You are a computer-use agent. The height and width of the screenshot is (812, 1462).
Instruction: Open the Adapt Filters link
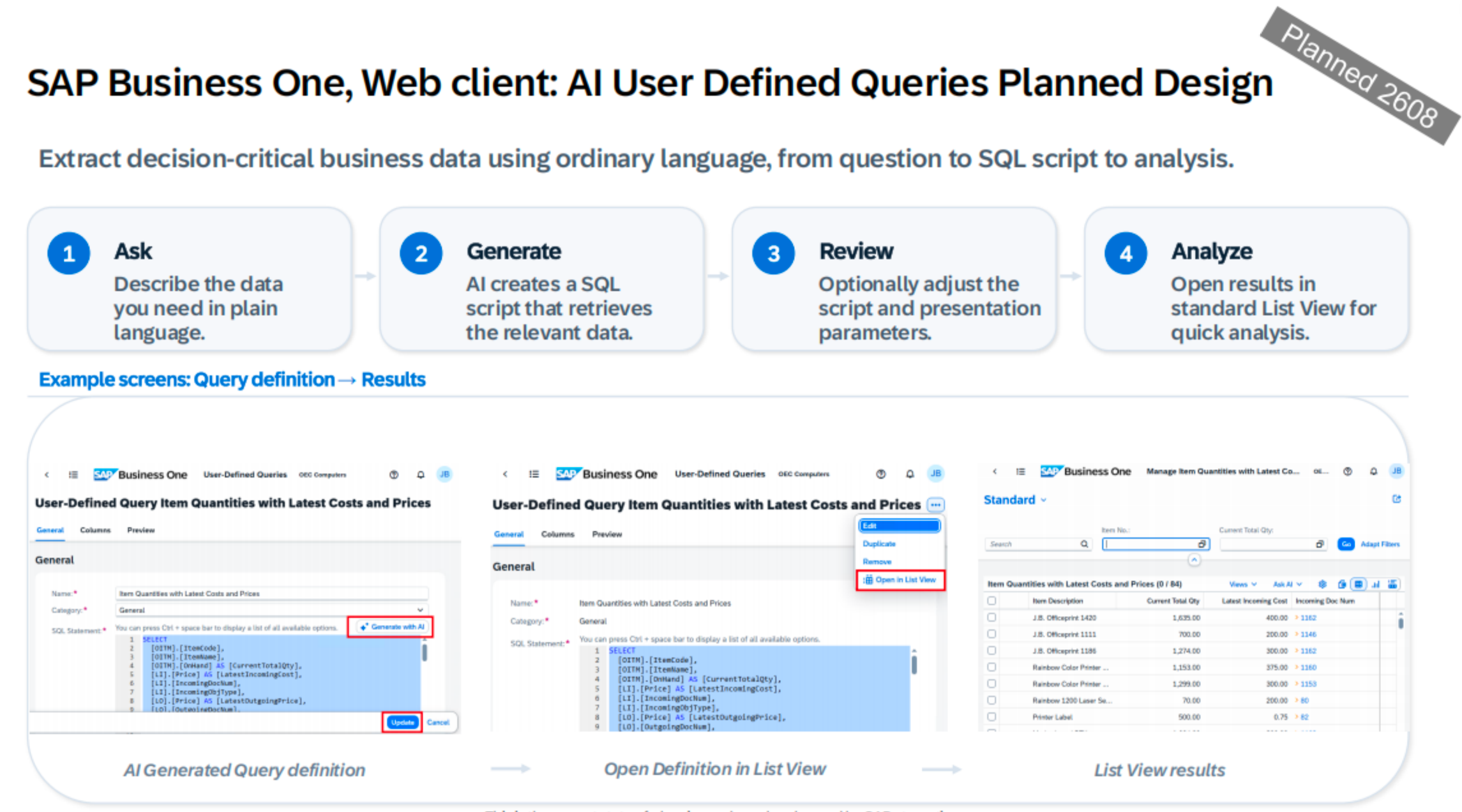[x=1380, y=545]
